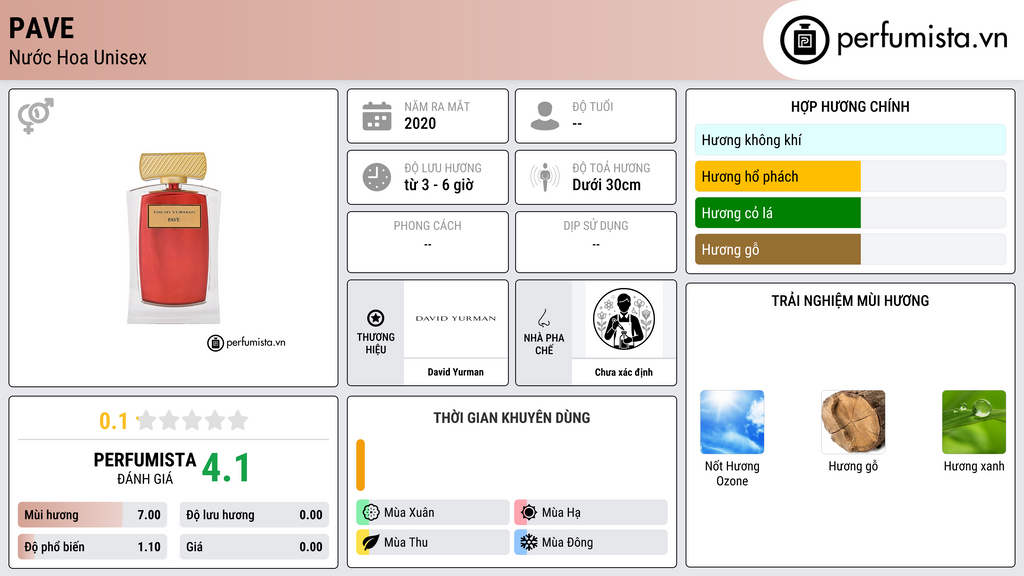The image size is (1024, 576).
Task: Click the snowflake icon for Mùa Đông
Action: pyautogui.click(x=529, y=542)
